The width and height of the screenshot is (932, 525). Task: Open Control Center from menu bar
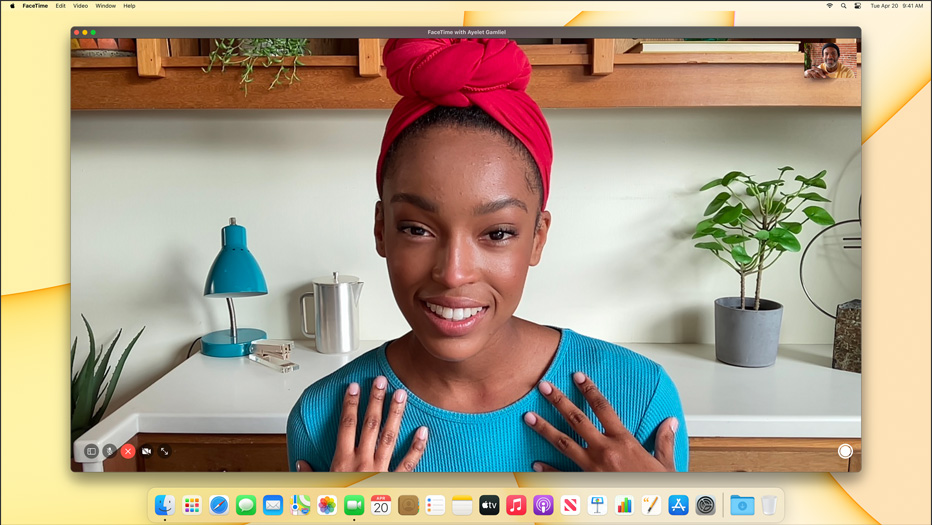(x=857, y=6)
